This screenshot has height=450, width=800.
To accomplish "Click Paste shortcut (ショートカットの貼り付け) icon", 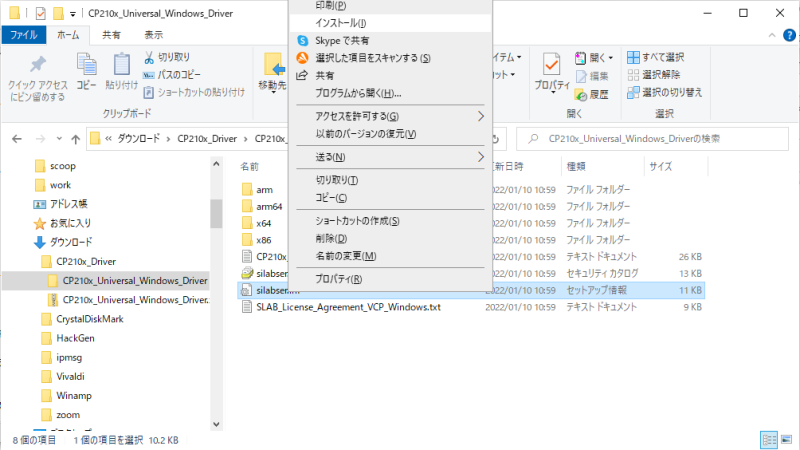I will [148, 92].
